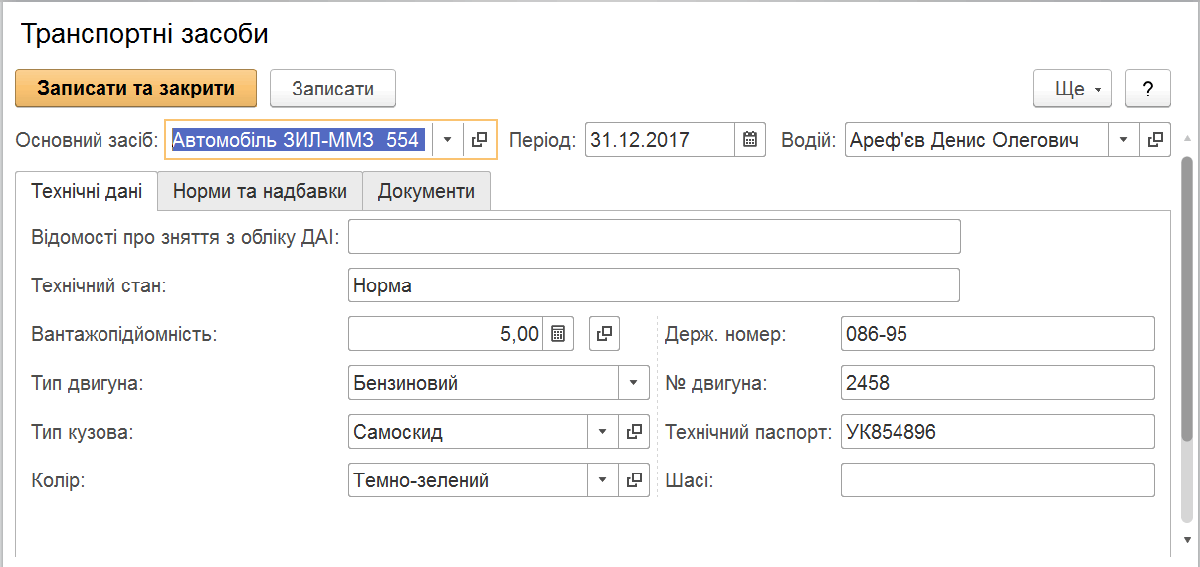Open the Тип кузова linked record icon
This screenshot has height=567, width=1200.
[x=634, y=432]
